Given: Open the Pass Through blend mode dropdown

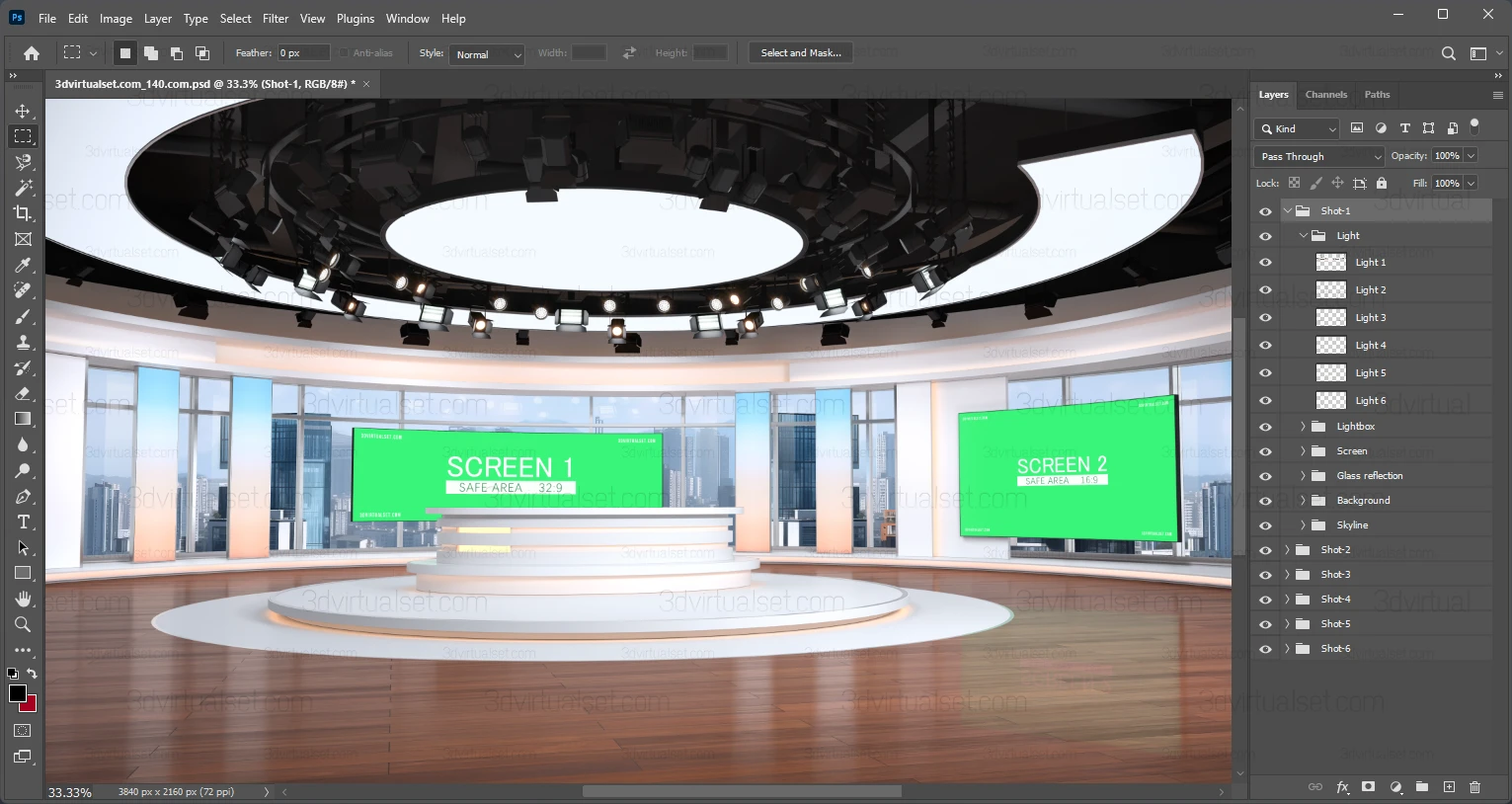Looking at the screenshot, I should [1319, 156].
